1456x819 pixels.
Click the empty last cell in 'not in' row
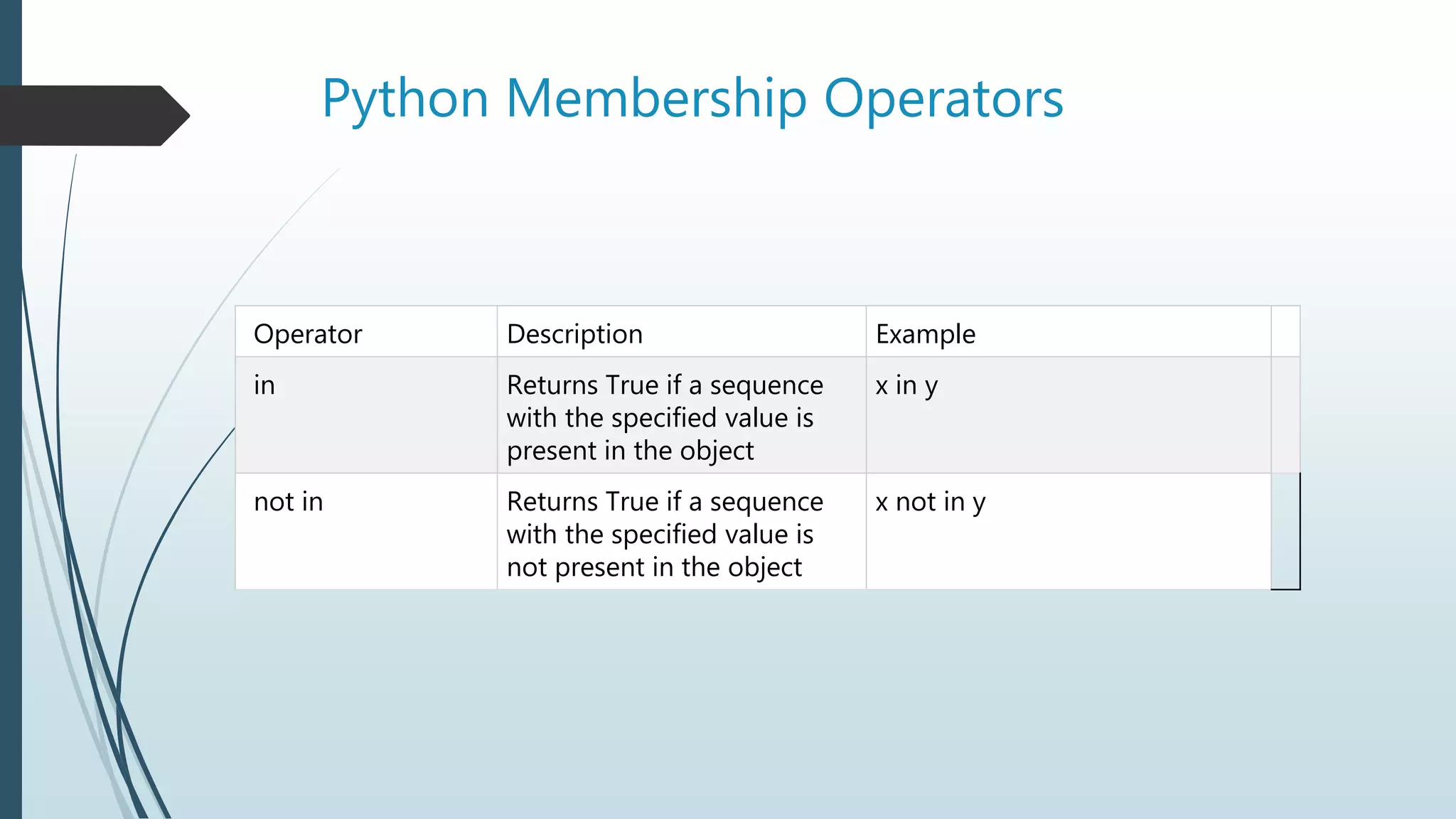pyautogui.click(x=1285, y=531)
